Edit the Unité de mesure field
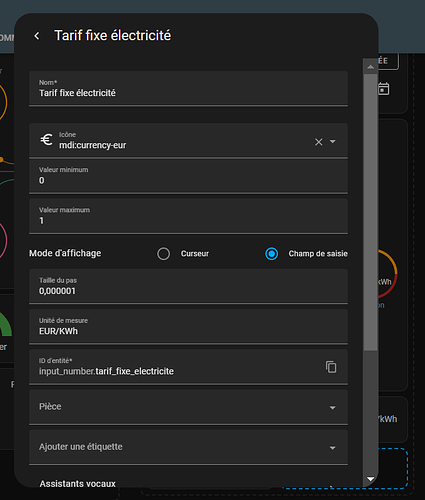This screenshot has width=425, height=500. pyautogui.click(x=188, y=327)
